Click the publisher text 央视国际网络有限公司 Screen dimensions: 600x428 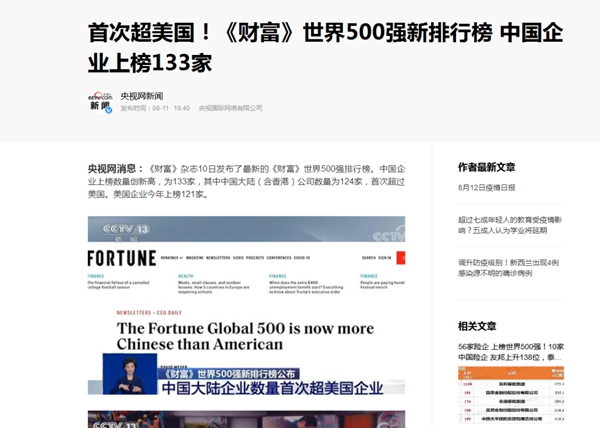point(230,108)
